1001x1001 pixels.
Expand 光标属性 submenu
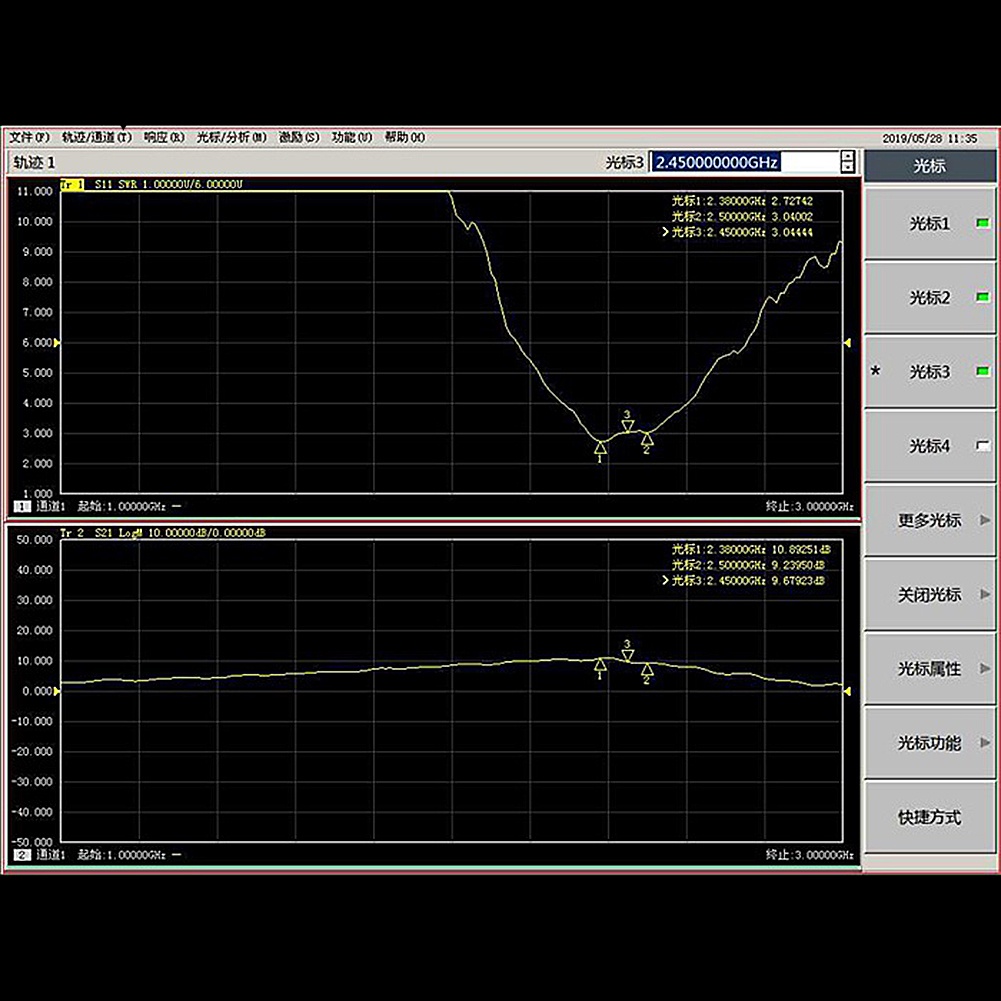pos(930,669)
